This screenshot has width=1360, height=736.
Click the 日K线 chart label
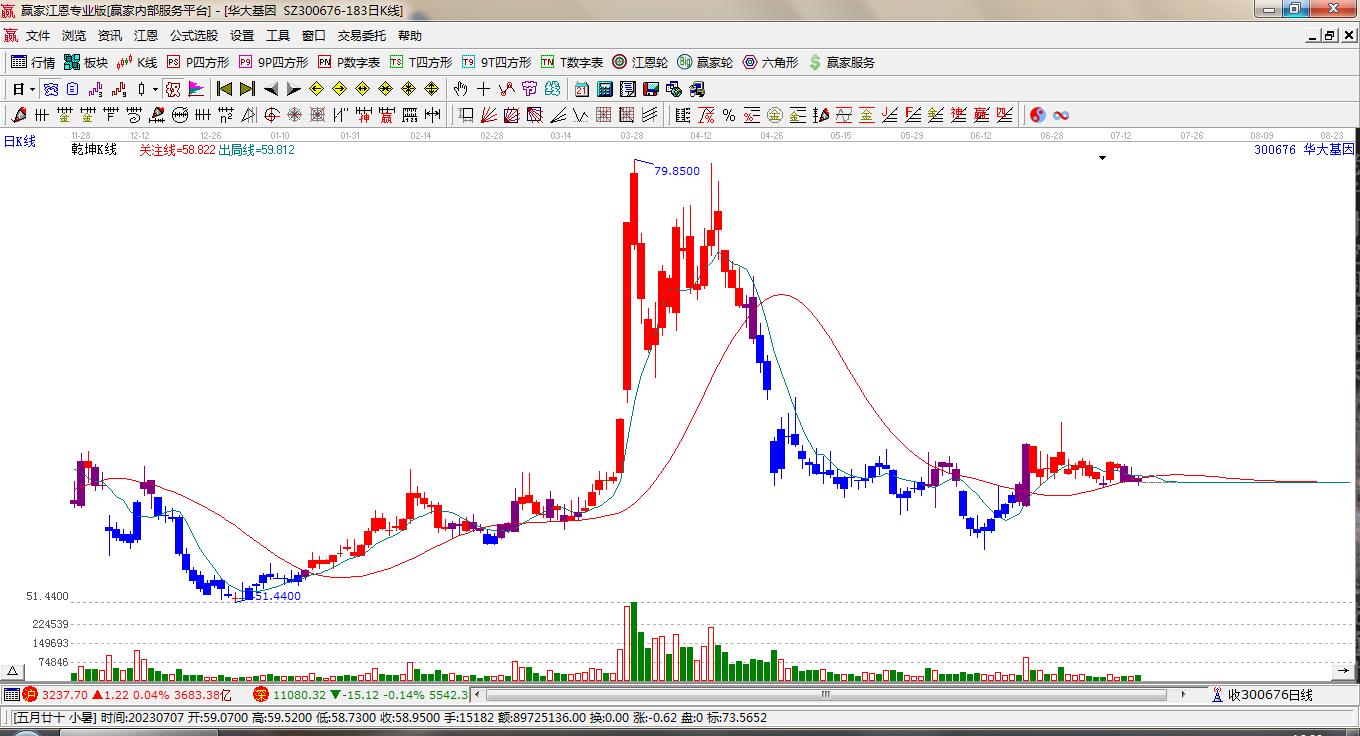(20, 142)
